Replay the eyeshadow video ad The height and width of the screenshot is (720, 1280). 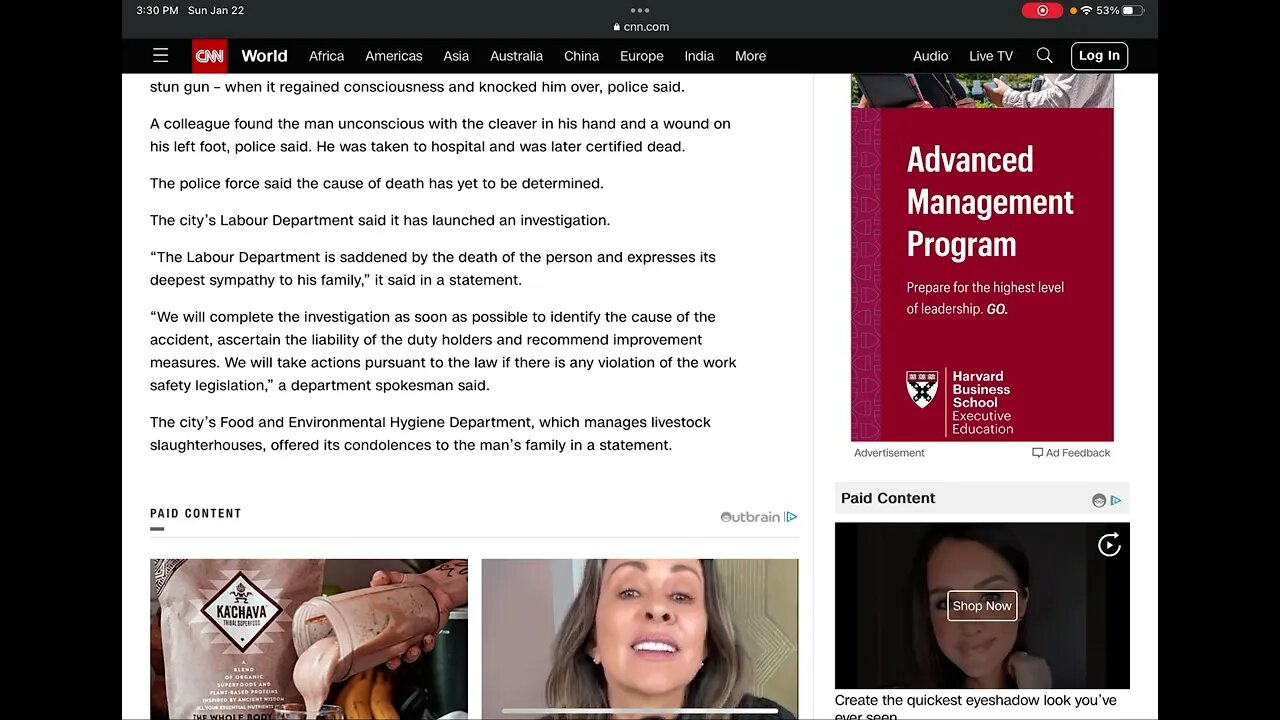(x=1109, y=545)
